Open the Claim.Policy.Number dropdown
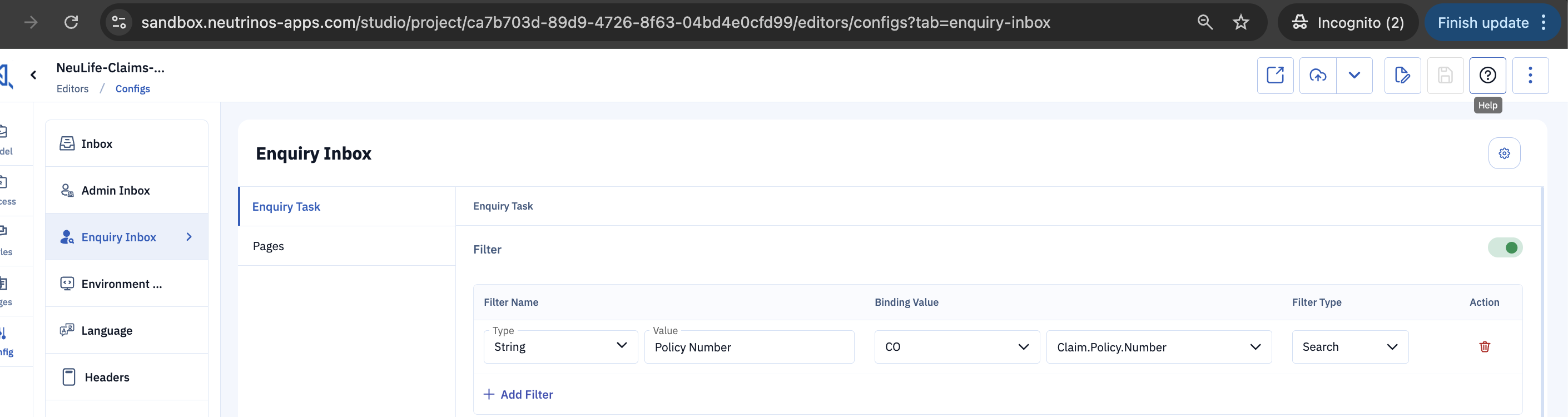This screenshot has height=417, width=1568. (x=1158, y=347)
